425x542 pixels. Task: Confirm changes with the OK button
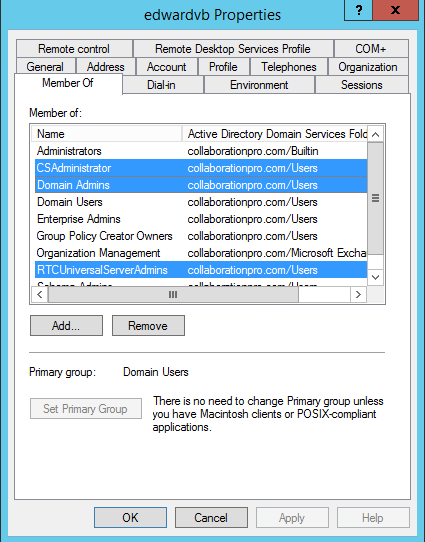(x=130, y=517)
